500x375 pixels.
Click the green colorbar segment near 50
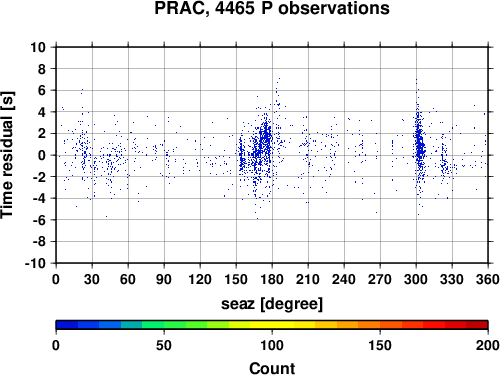[x=164, y=325]
